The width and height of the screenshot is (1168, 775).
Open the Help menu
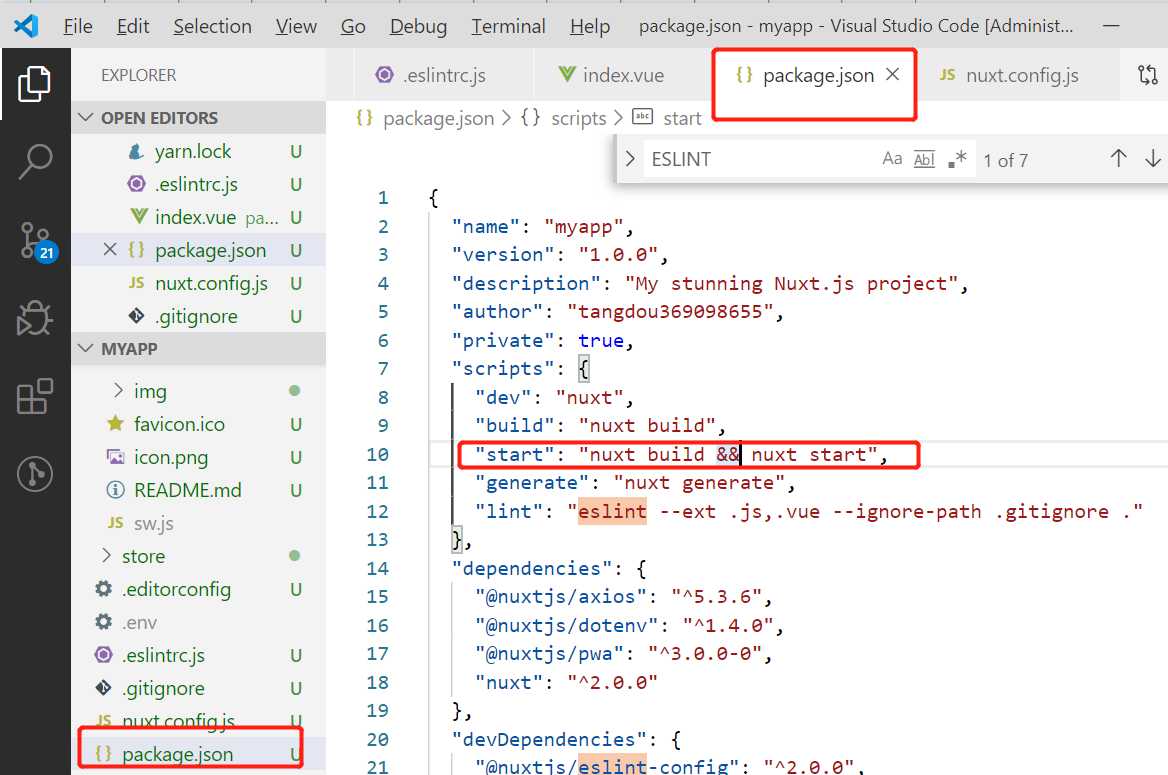coord(590,26)
